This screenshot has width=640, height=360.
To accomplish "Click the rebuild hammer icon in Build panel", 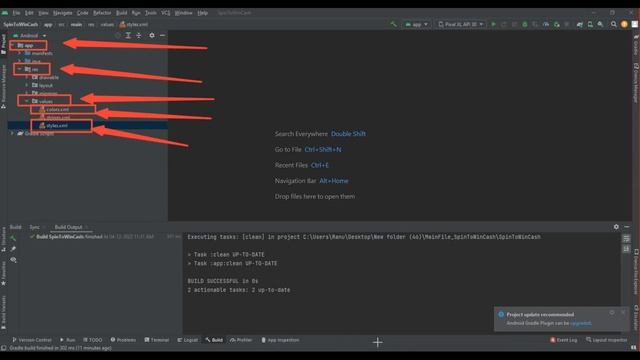I will click(x=13, y=238).
